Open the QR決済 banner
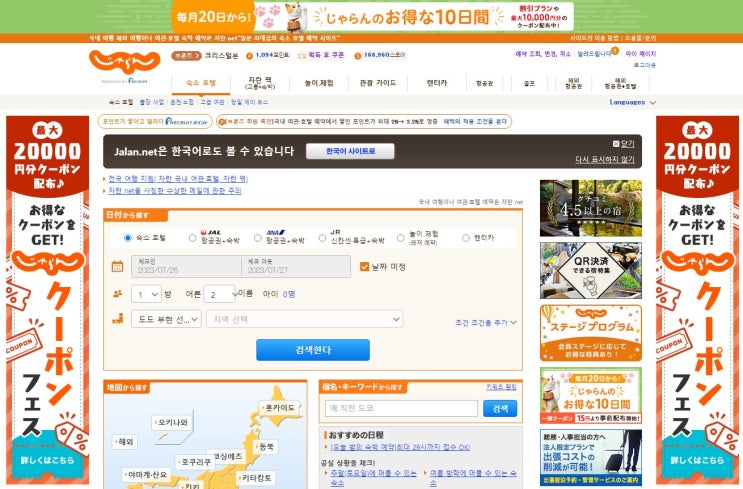Image resolution: width=743 pixels, height=489 pixels. point(591,271)
